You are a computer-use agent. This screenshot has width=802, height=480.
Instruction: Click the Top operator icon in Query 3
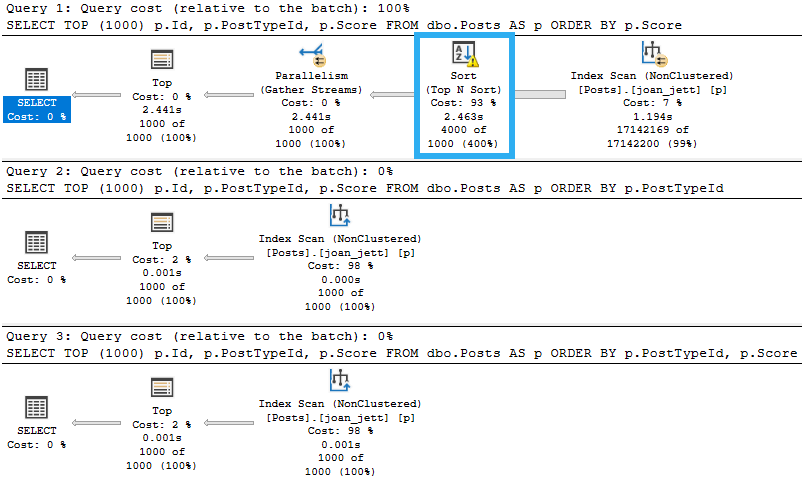coord(162,388)
